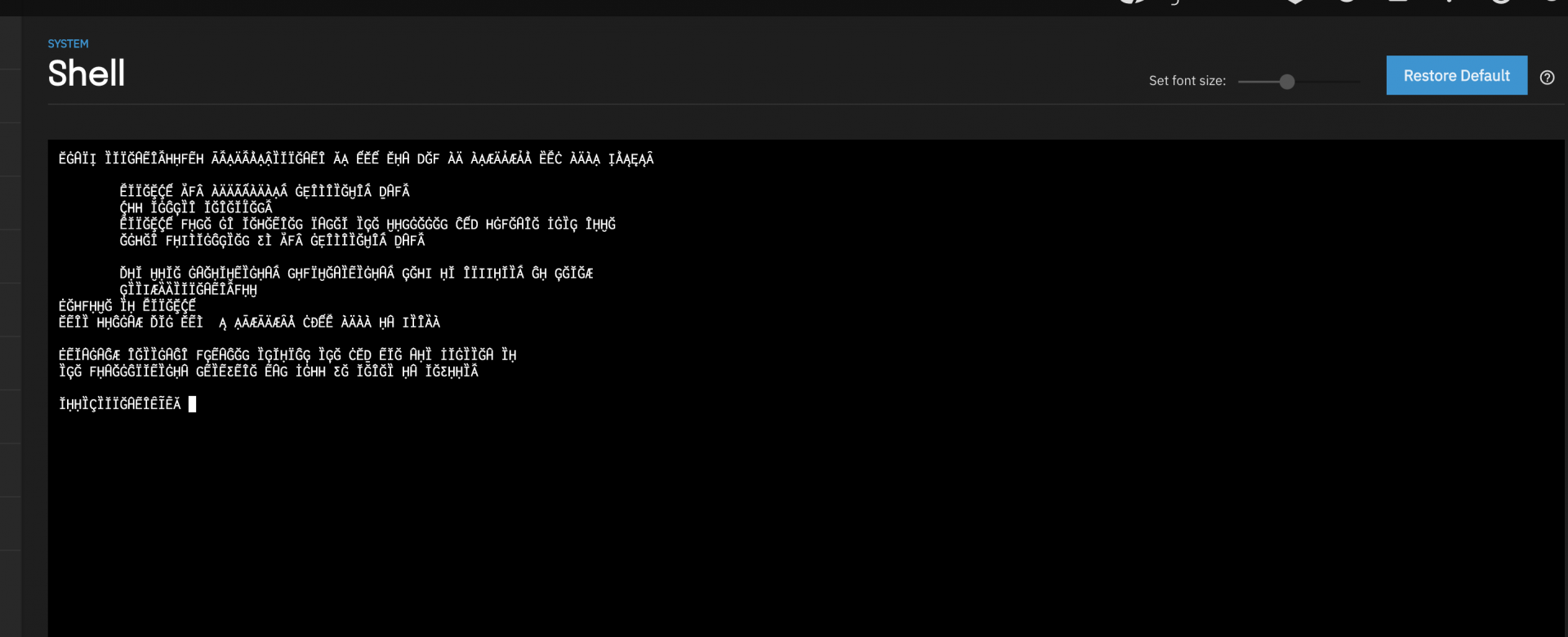Set font size slider to minimum end
Screen dimensions: 1568x637
[x=1240, y=82]
